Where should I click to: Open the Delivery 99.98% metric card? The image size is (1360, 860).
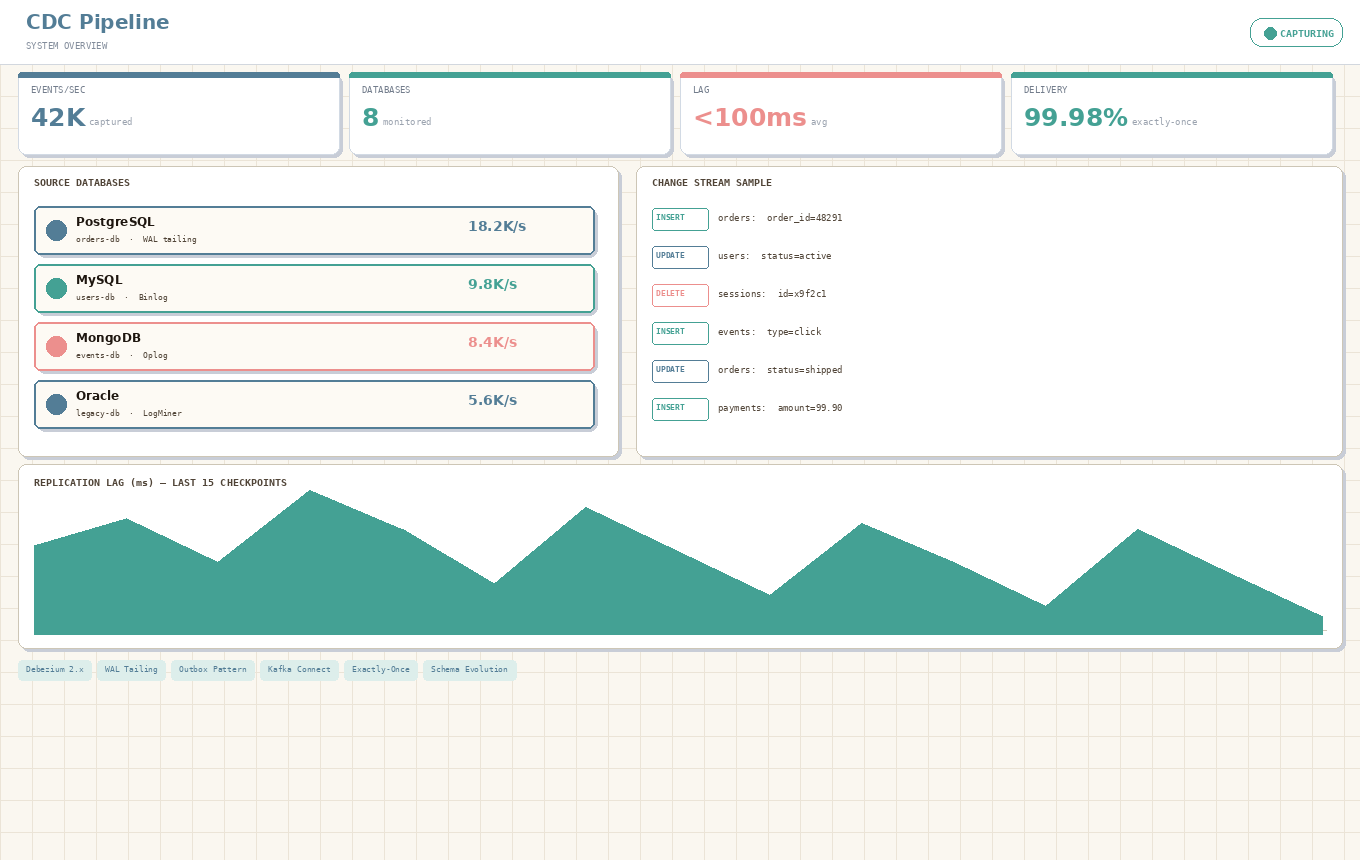tap(1172, 114)
